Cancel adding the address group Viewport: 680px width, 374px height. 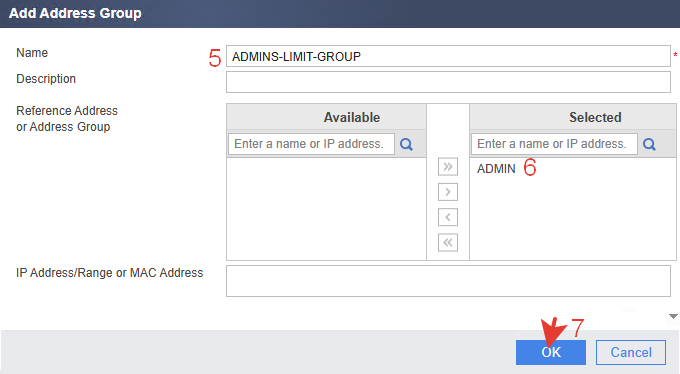631,352
